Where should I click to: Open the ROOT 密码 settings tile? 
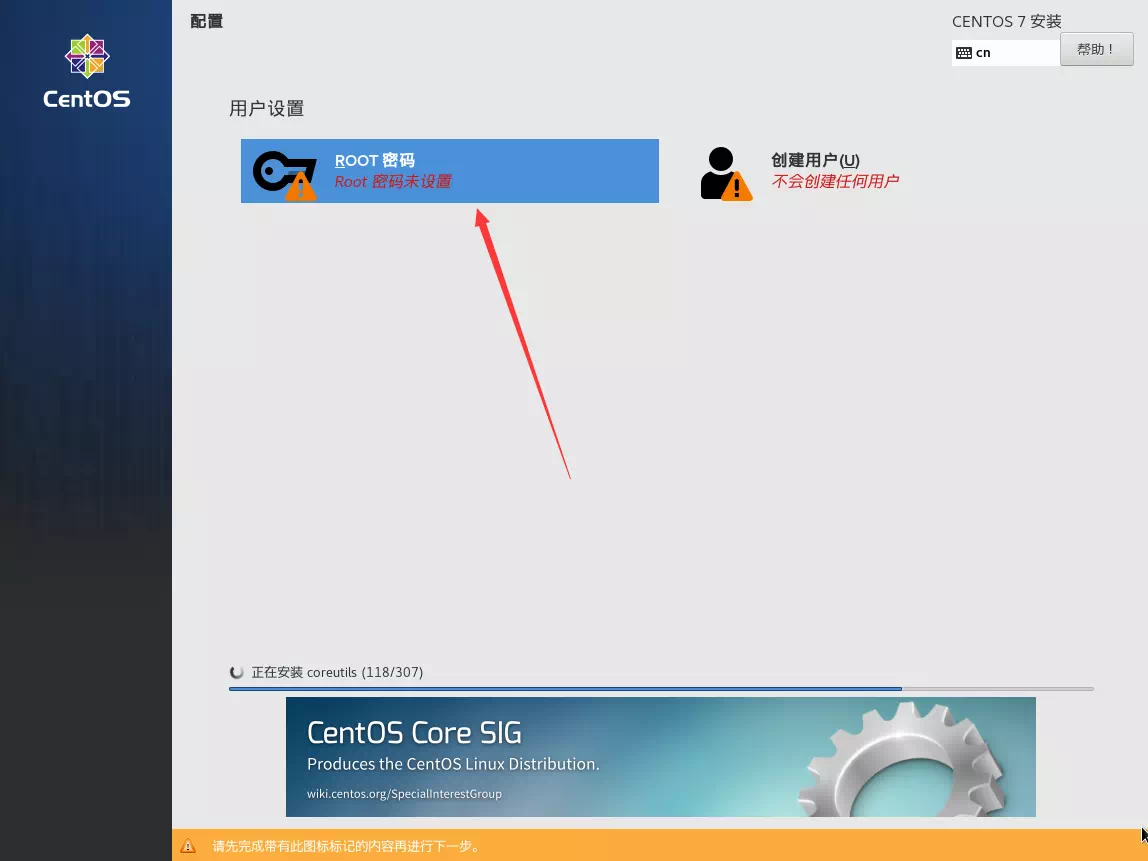[x=450, y=171]
